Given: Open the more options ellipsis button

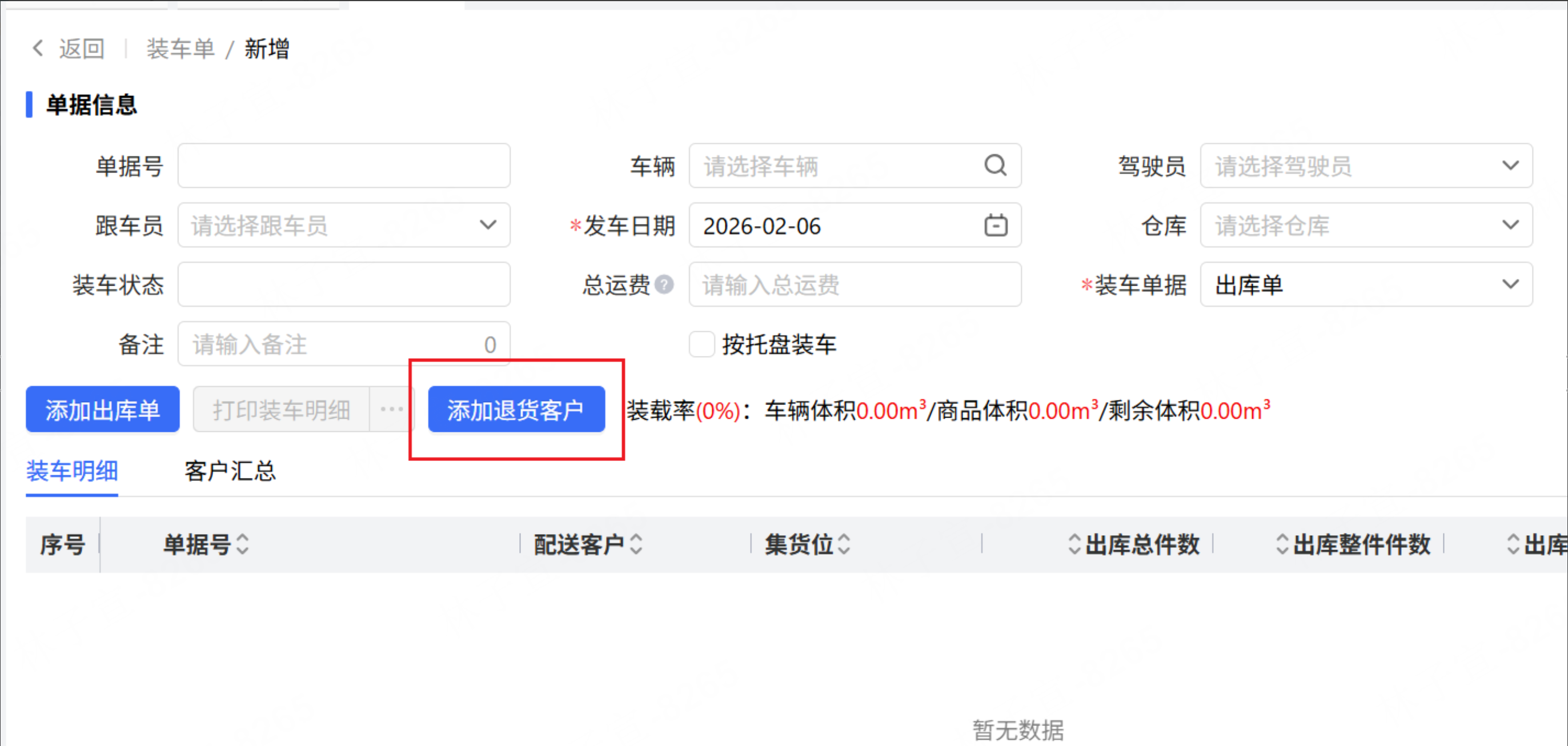Looking at the screenshot, I should 391,410.
